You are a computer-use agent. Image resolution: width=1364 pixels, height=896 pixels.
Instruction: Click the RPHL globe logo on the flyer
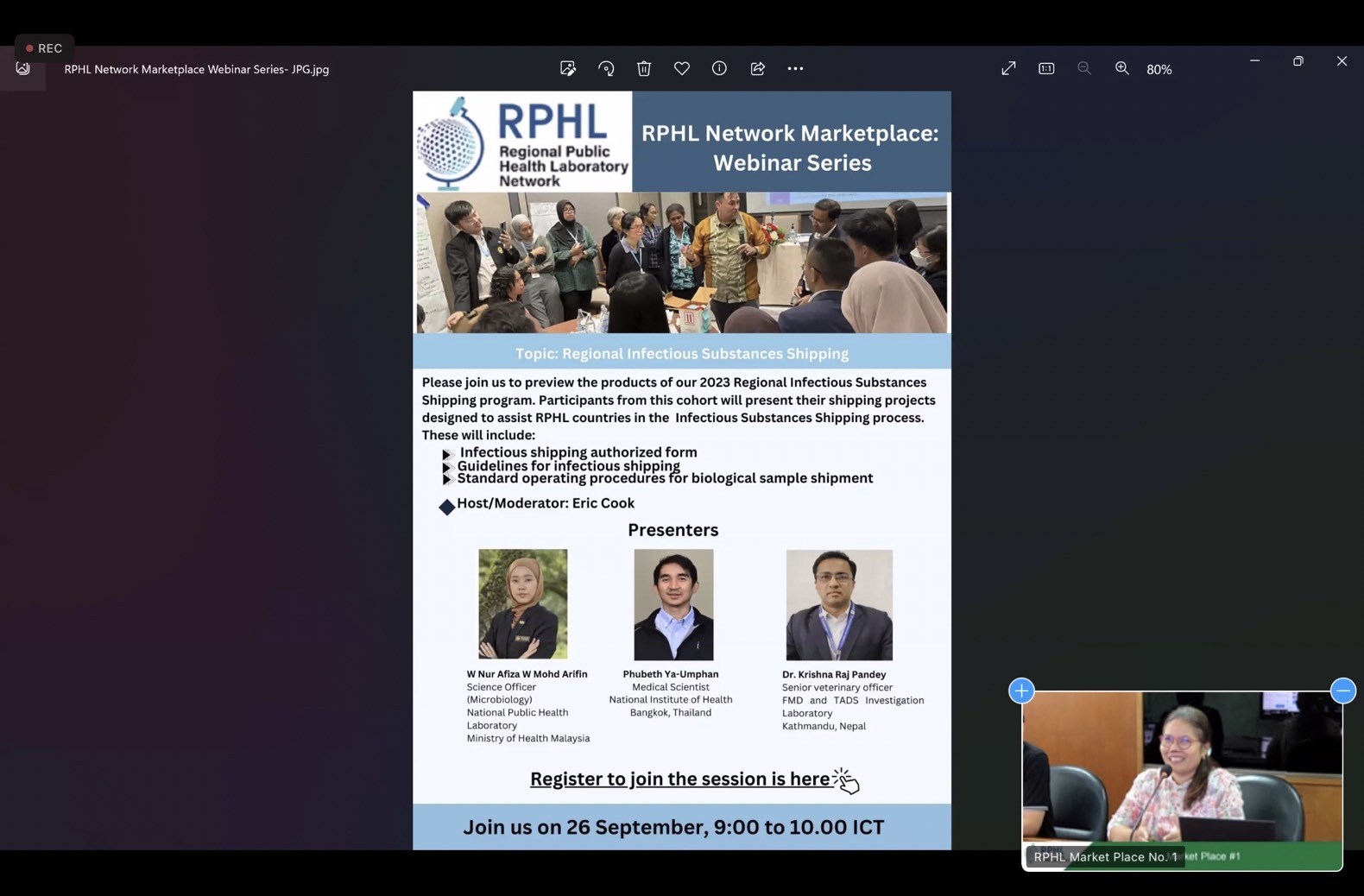coord(450,143)
